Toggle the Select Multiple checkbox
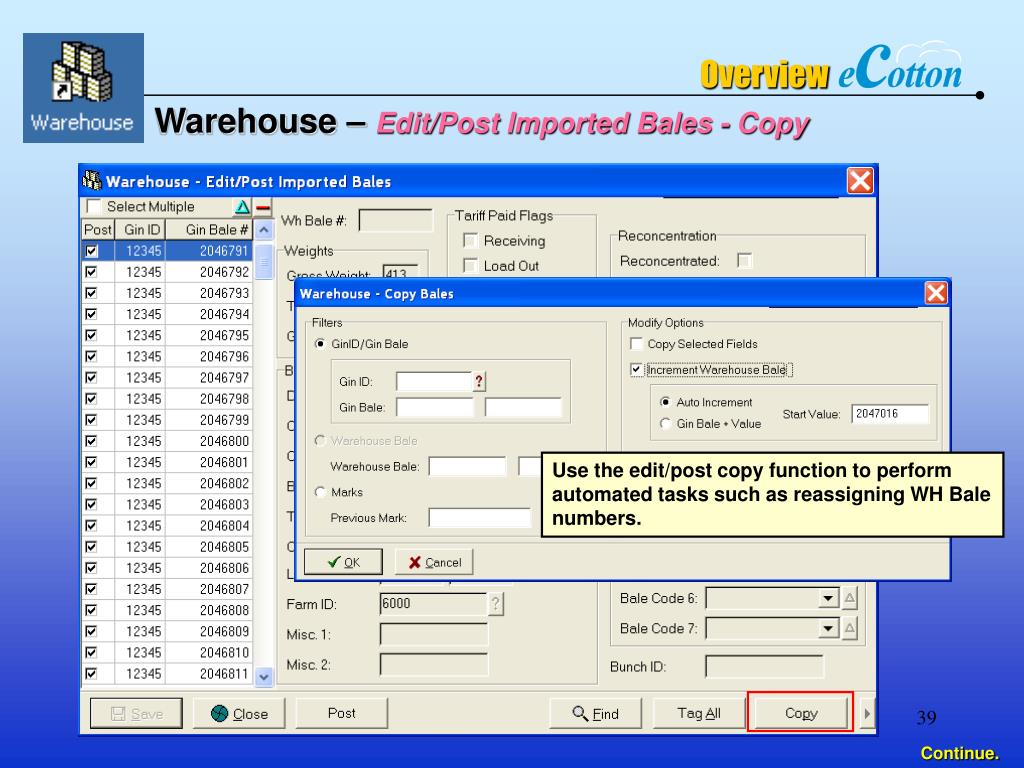Screen dimensions: 1024x768 click(x=94, y=206)
